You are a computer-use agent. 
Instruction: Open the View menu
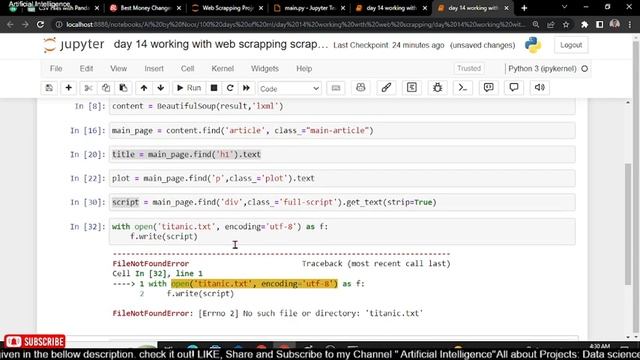pyautogui.click(x=118, y=69)
